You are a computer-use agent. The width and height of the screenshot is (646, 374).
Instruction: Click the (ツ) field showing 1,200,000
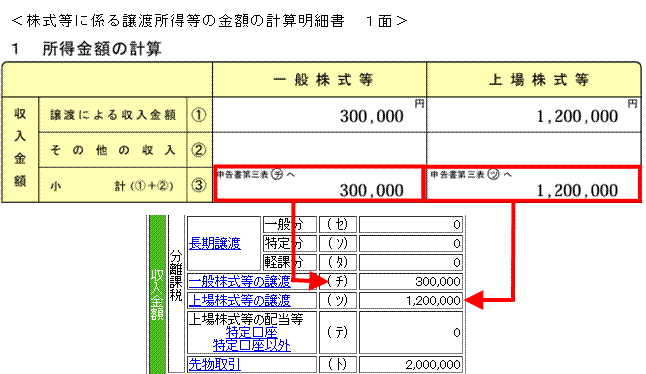pos(410,300)
